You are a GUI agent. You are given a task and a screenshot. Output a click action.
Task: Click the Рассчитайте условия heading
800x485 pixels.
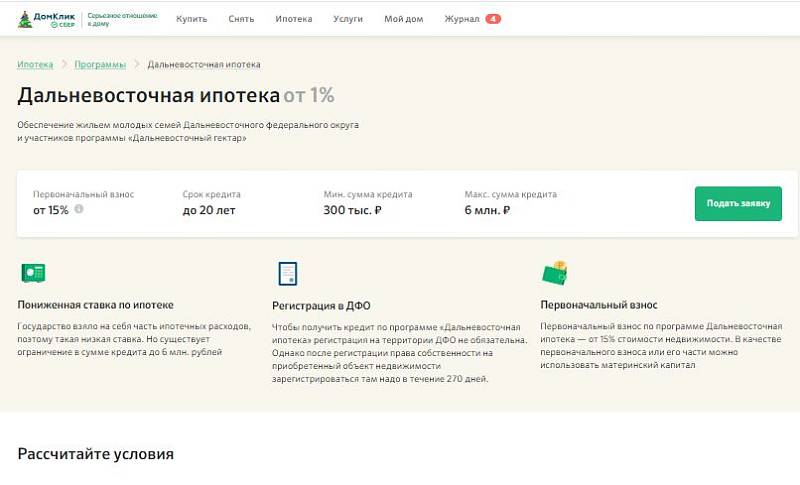(95, 454)
